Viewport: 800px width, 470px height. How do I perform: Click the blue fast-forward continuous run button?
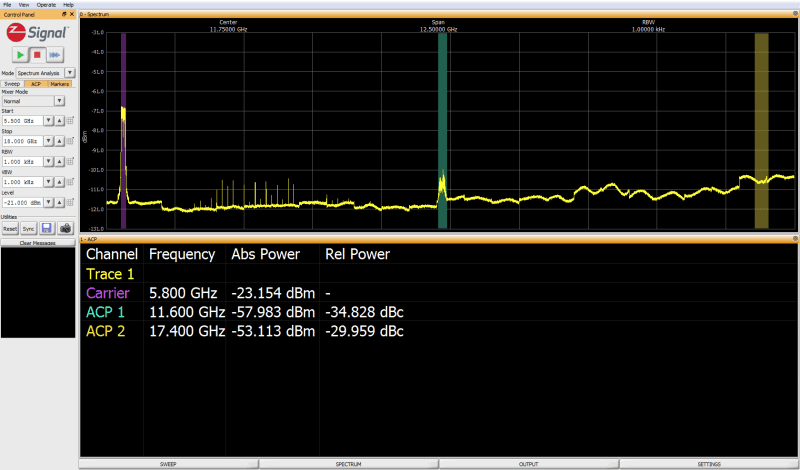point(55,55)
